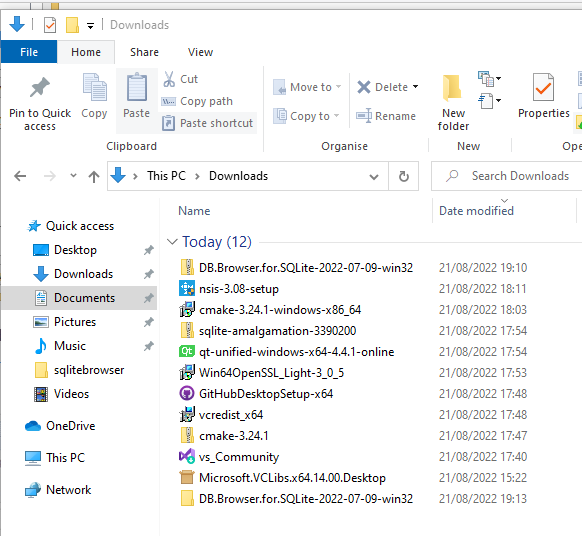Select the qt-unified-windows-x64-4.4.1-online file
This screenshot has height=536, width=582.
(297, 352)
